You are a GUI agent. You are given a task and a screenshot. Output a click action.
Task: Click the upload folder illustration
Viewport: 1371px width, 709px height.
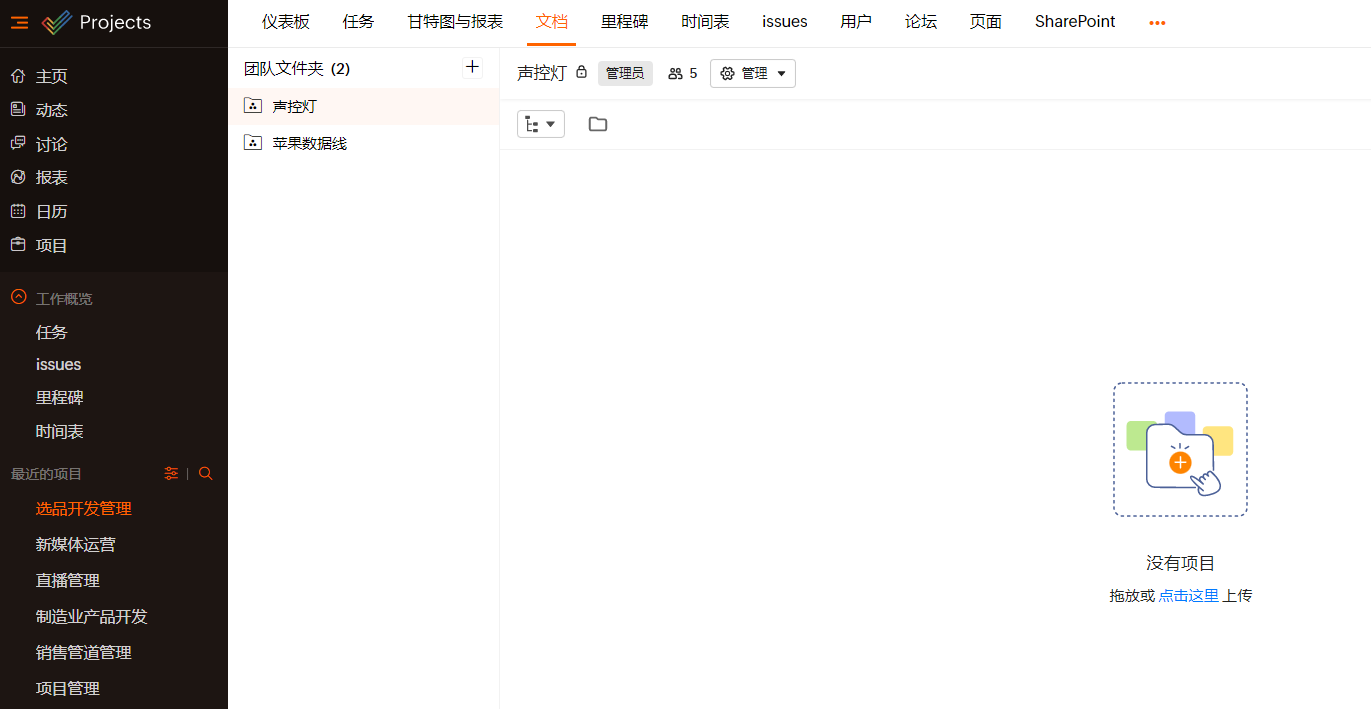pos(1180,450)
